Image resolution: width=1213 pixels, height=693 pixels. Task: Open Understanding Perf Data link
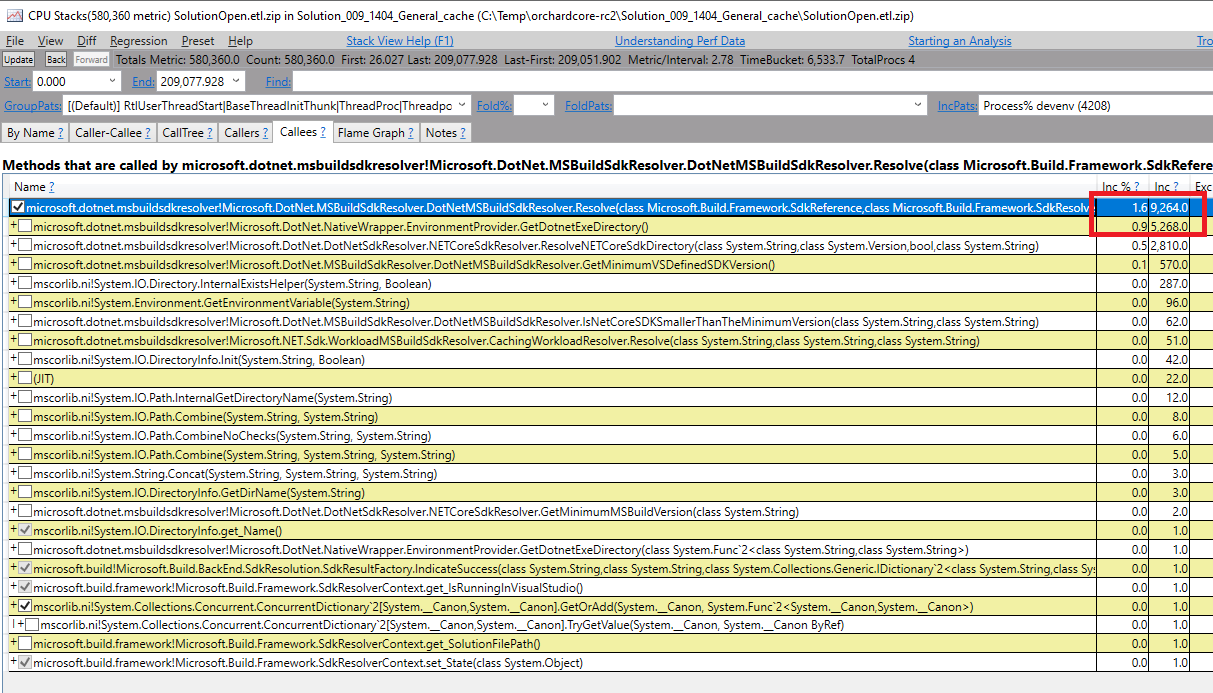[680, 41]
